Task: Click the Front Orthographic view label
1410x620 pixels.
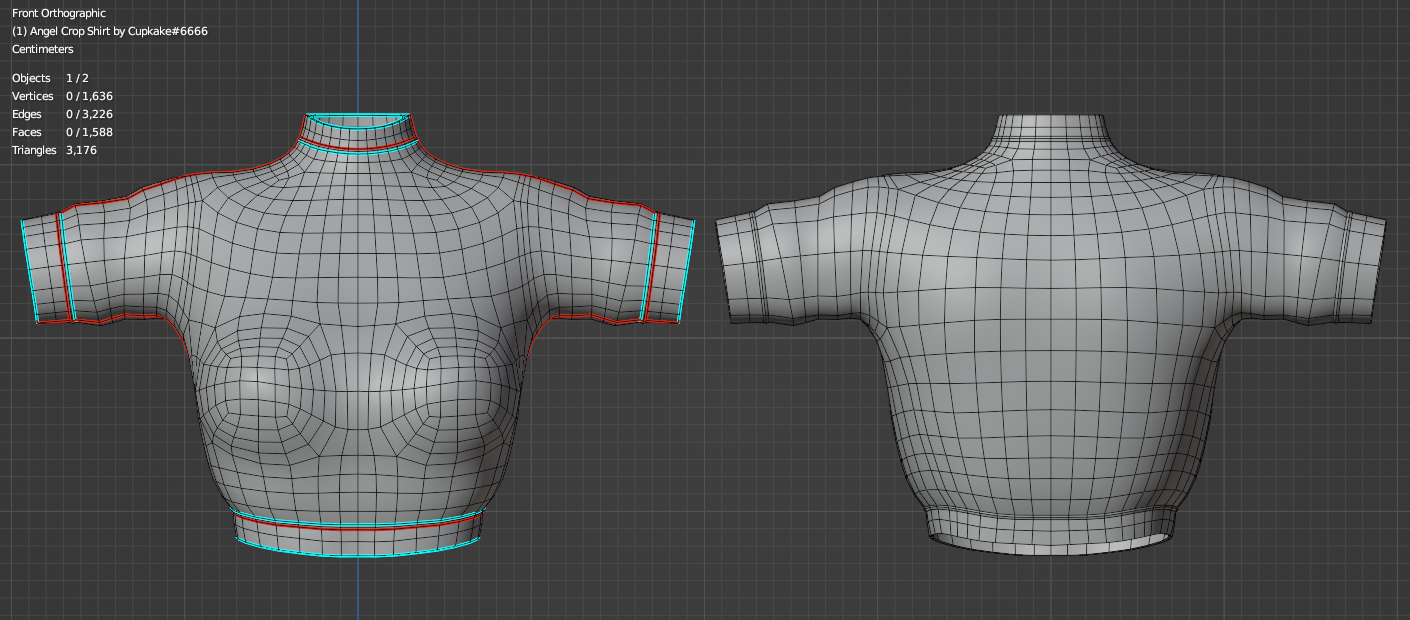Action: [x=58, y=13]
